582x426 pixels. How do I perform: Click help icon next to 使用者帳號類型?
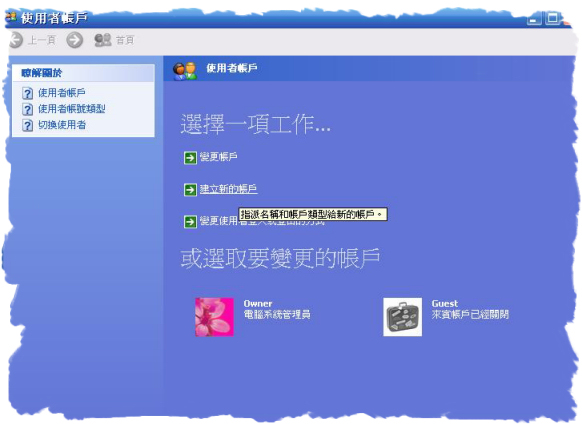[27, 109]
